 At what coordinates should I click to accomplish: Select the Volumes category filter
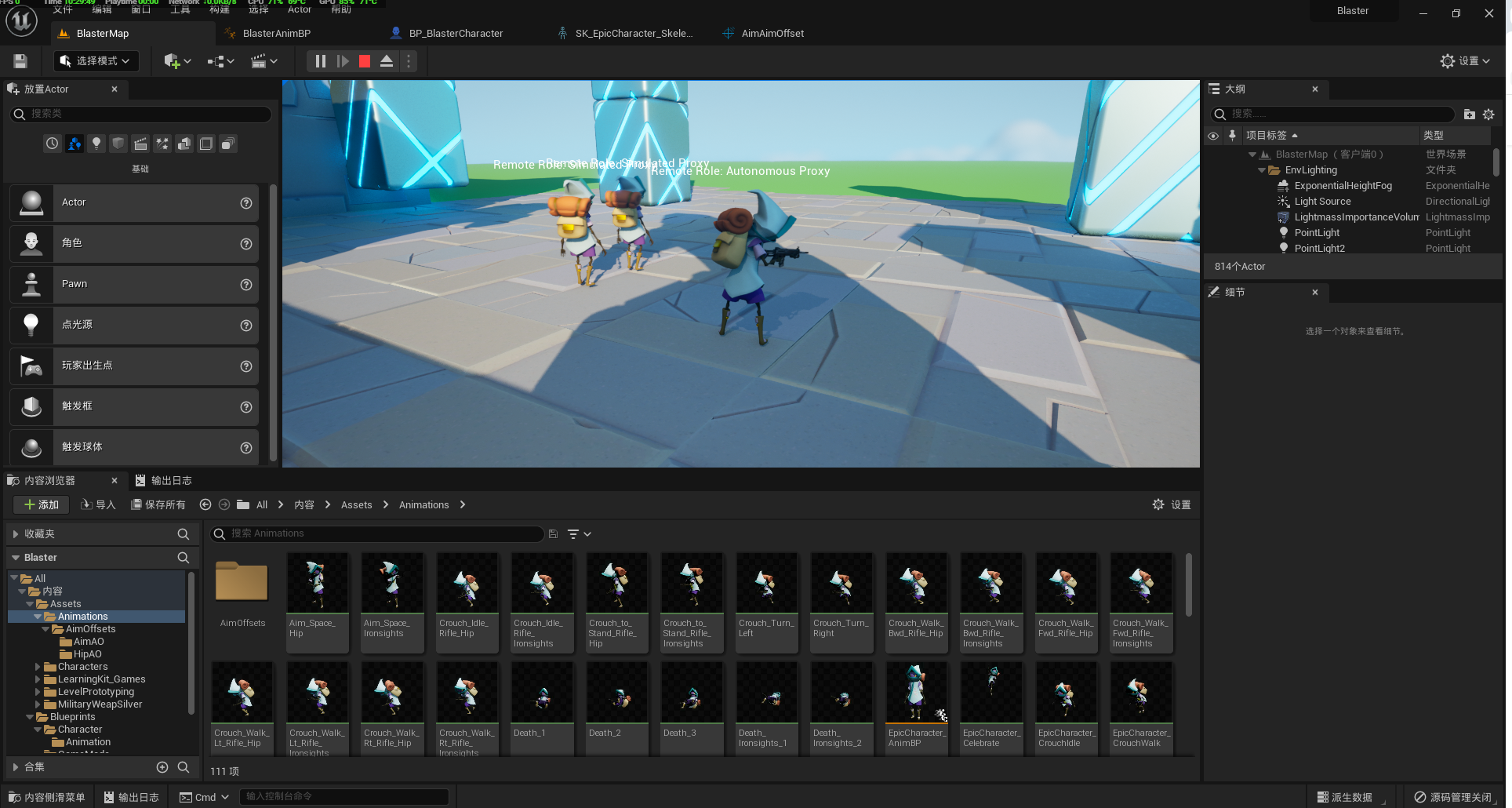point(206,144)
